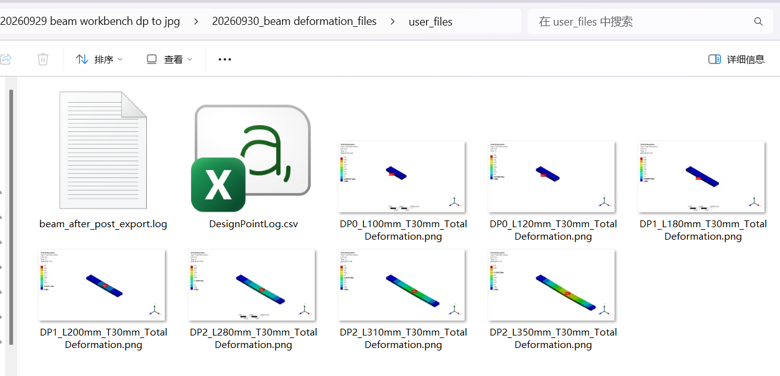Click the user_files breadcrumb segment
Image resolution: width=780 pixels, height=376 pixels.
pyautogui.click(x=430, y=22)
